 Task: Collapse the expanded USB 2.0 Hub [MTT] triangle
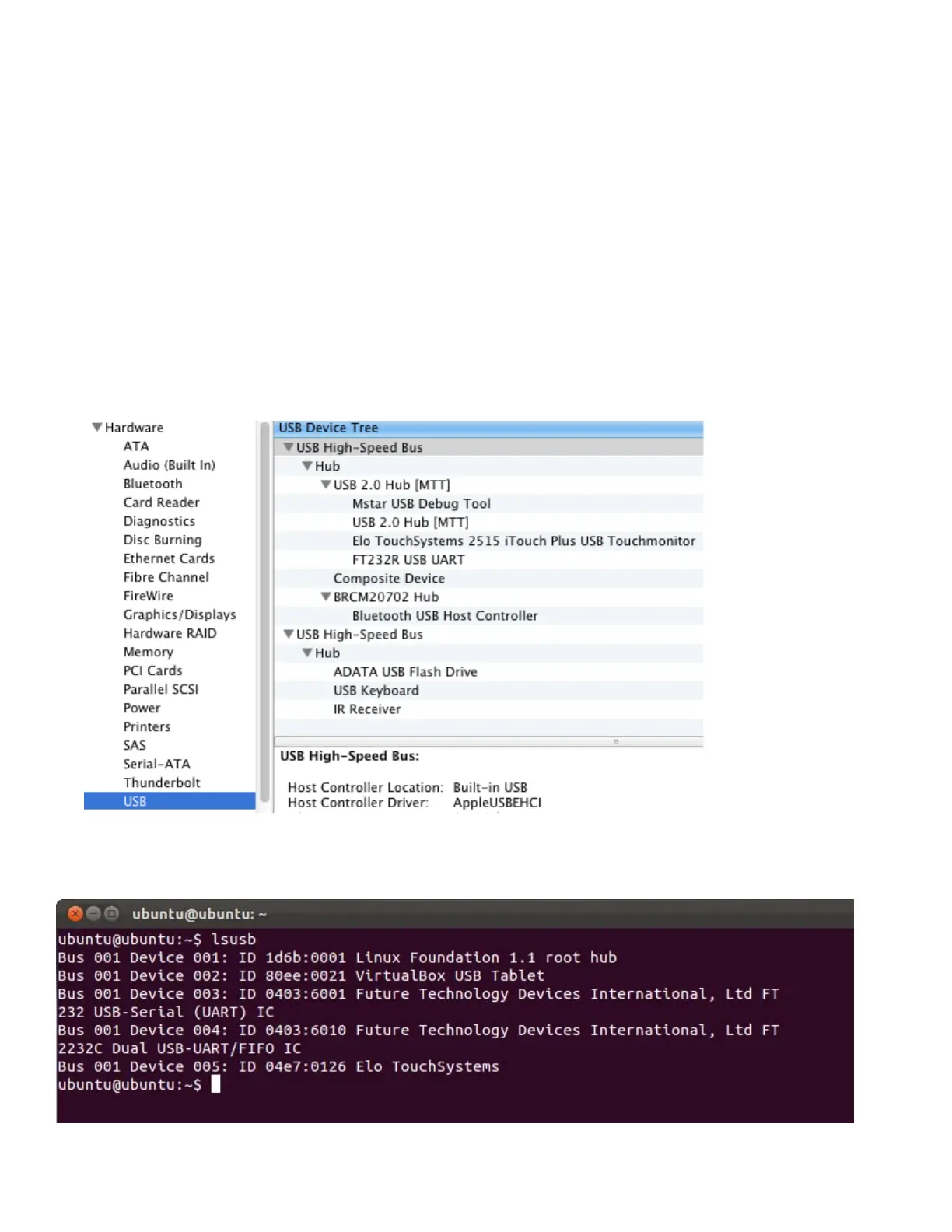pyautogui.click(x=326, y=485)
